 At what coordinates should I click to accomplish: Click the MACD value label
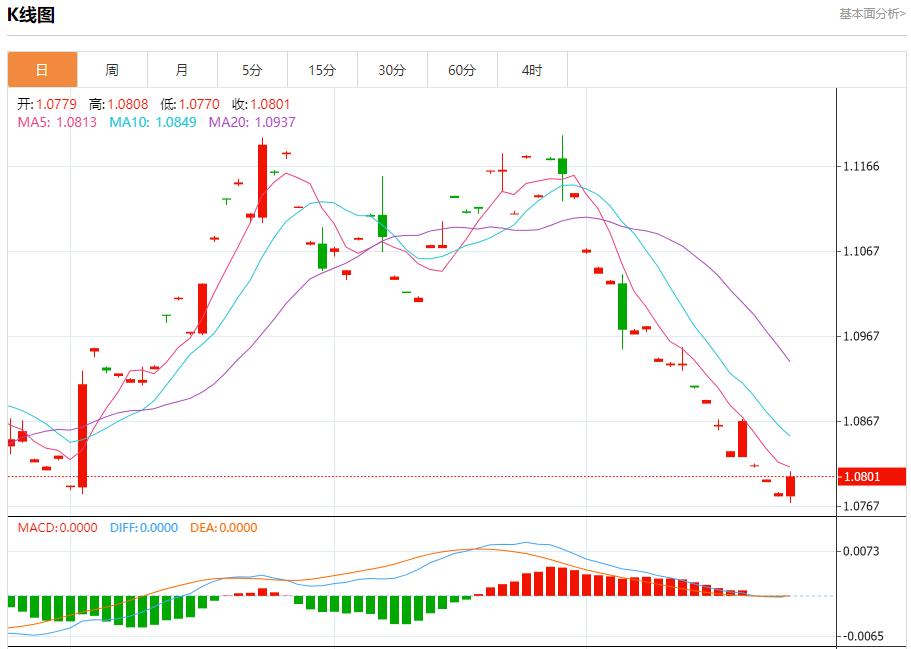tap(57, 528)
